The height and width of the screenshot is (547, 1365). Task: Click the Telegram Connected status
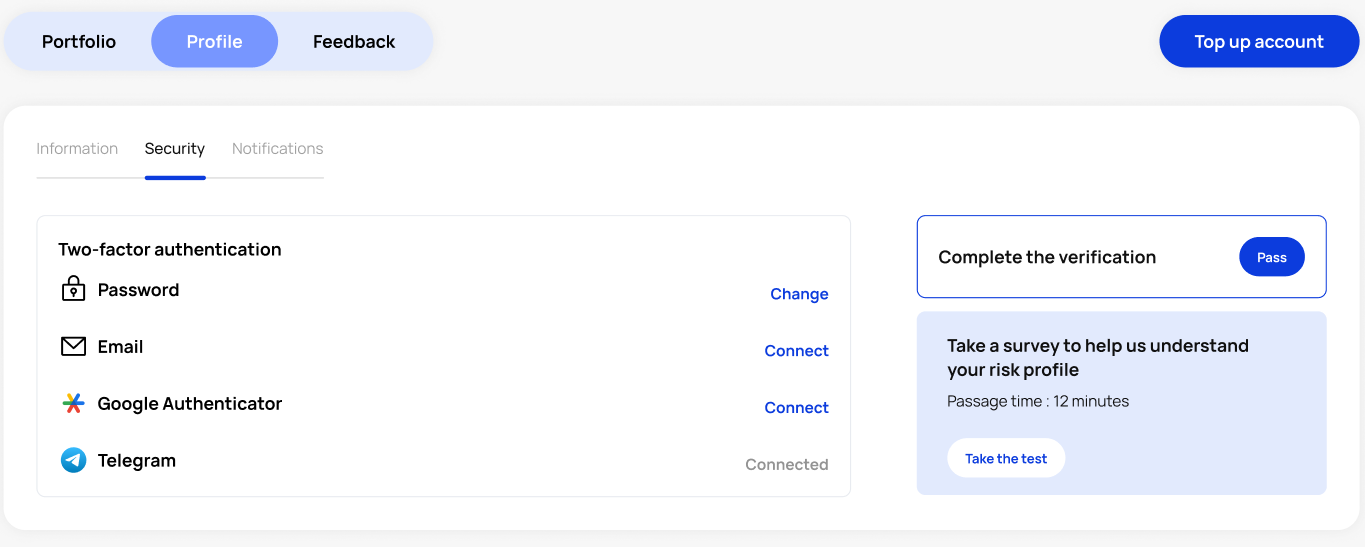coord(786,465)
